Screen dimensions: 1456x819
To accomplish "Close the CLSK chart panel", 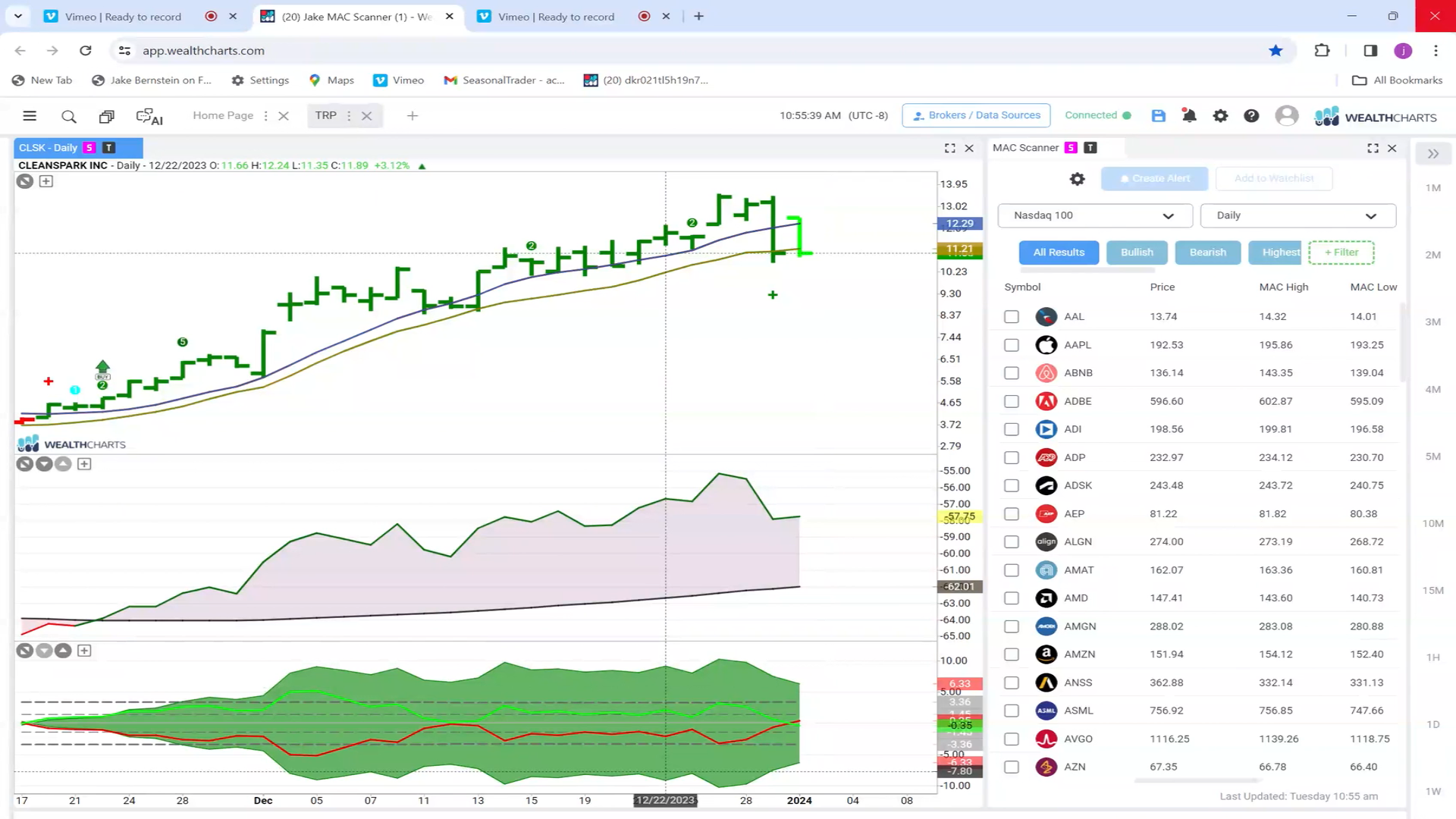I will click(x=969, y=149).
